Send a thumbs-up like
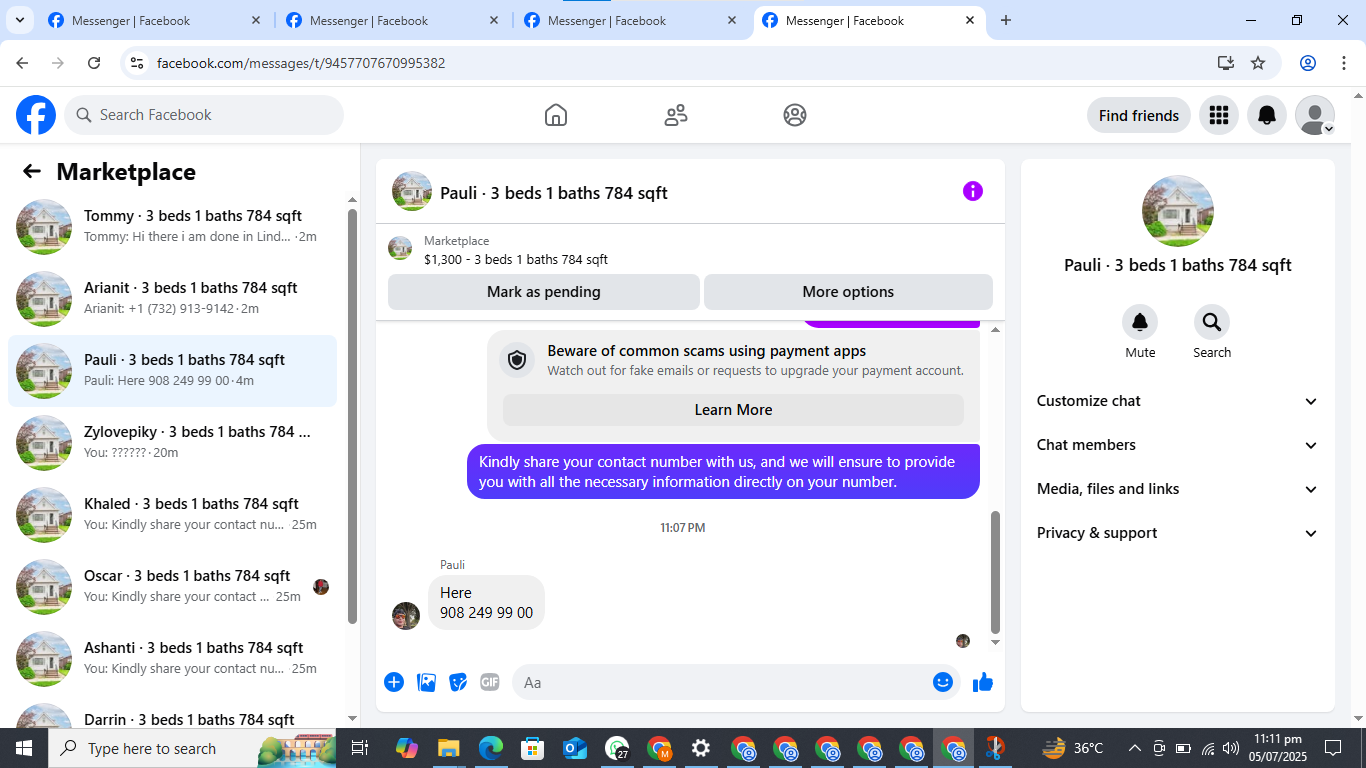The width and height of the screenshot is (1366, 768). (x=983, y=682)
